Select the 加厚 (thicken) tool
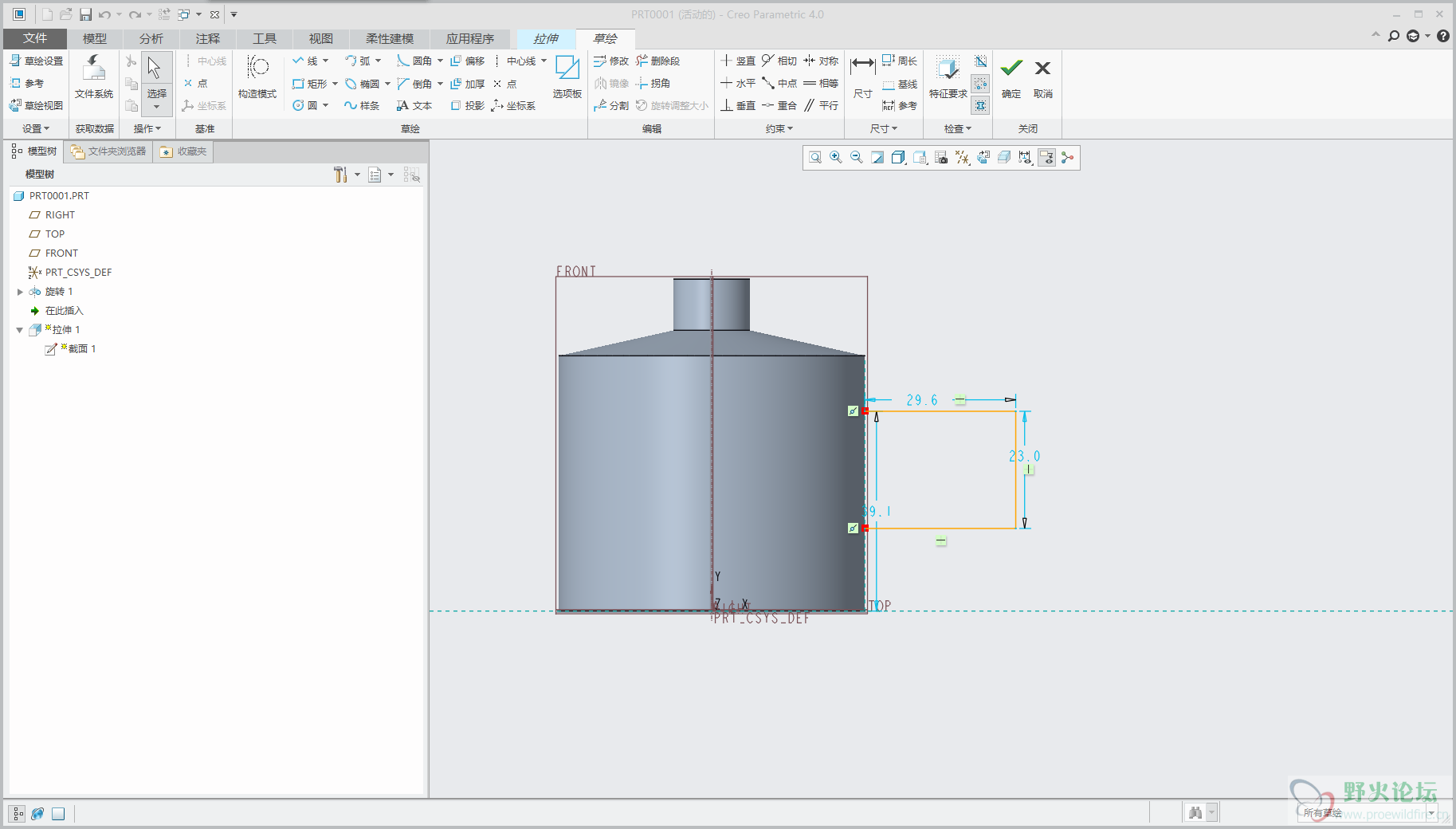Viewport: 1456px width, 829px height. click(467, 84)
